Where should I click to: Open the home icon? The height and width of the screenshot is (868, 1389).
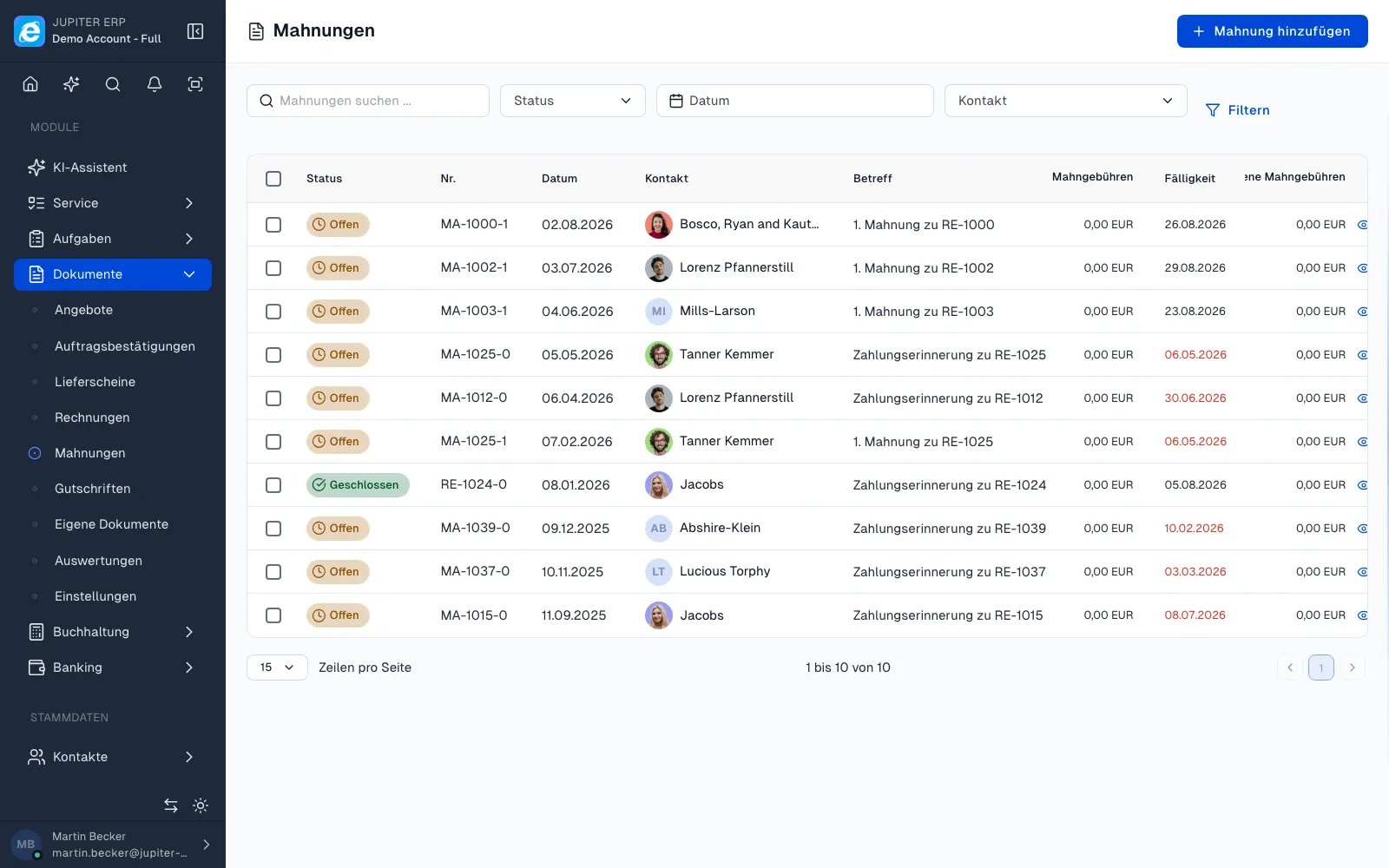[x=30, y=84]
